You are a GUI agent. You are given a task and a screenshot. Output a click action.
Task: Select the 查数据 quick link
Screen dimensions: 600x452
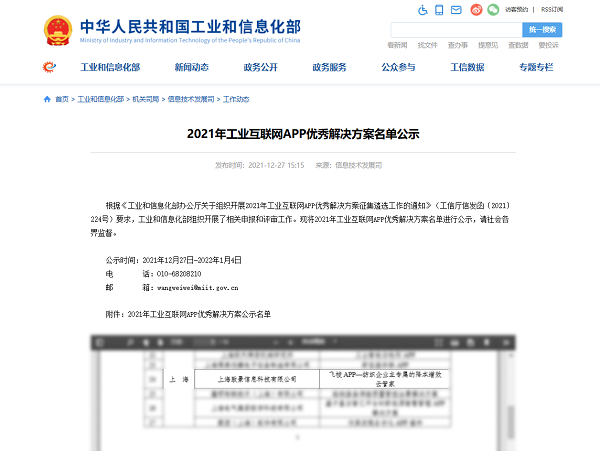point(518,45)
